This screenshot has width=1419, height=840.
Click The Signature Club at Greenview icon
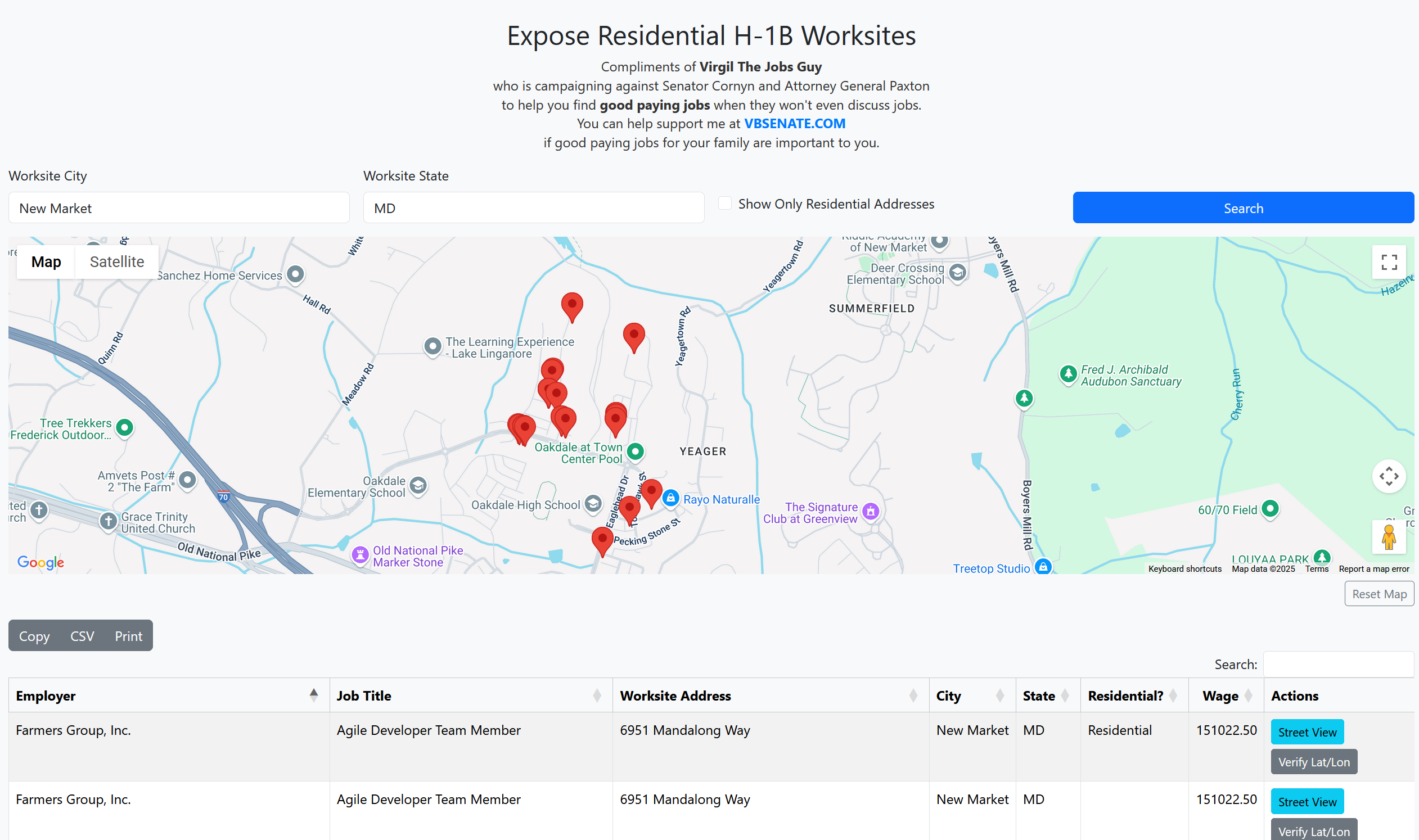pyautogui.click(x=871, y=512)
